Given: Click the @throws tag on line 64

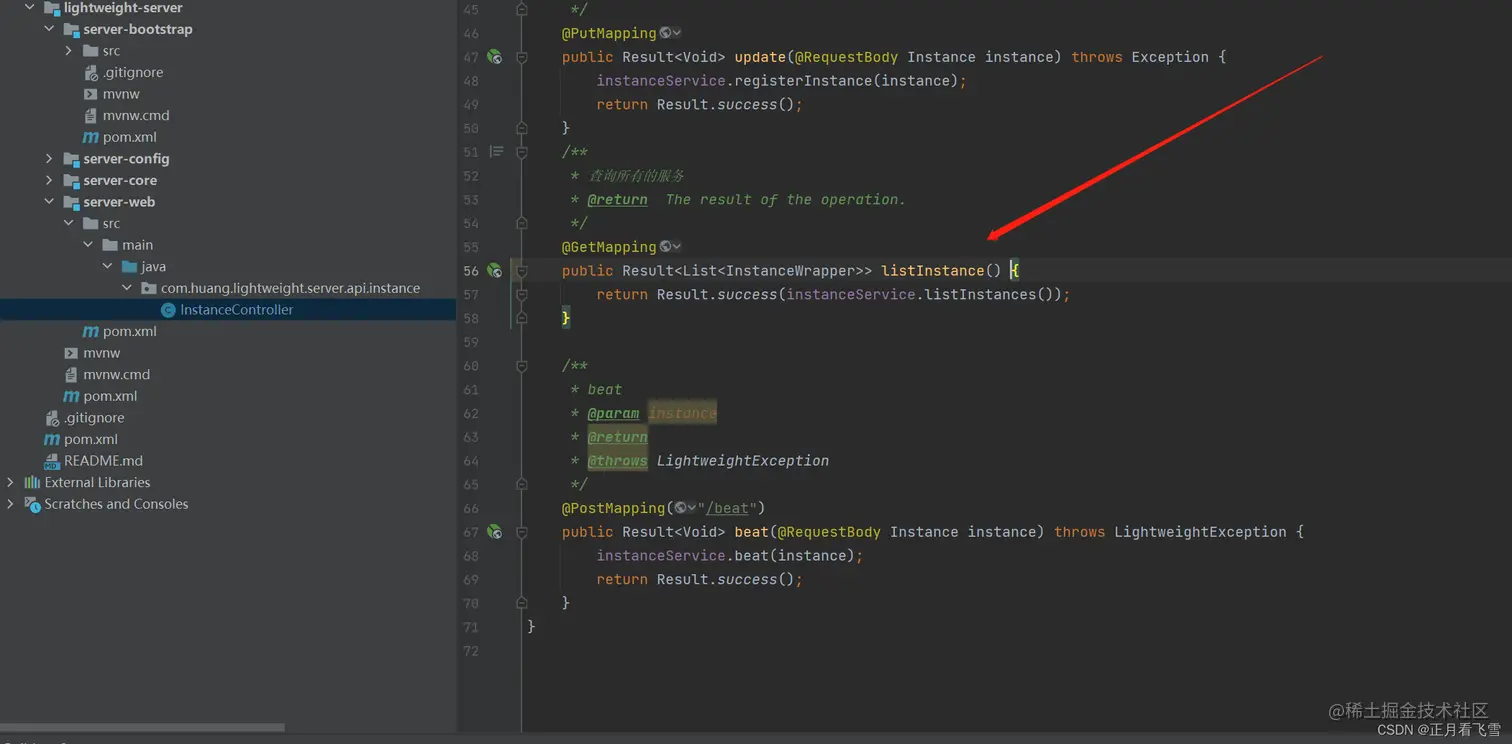Looking at the screenshot, I should coord(617,461).
